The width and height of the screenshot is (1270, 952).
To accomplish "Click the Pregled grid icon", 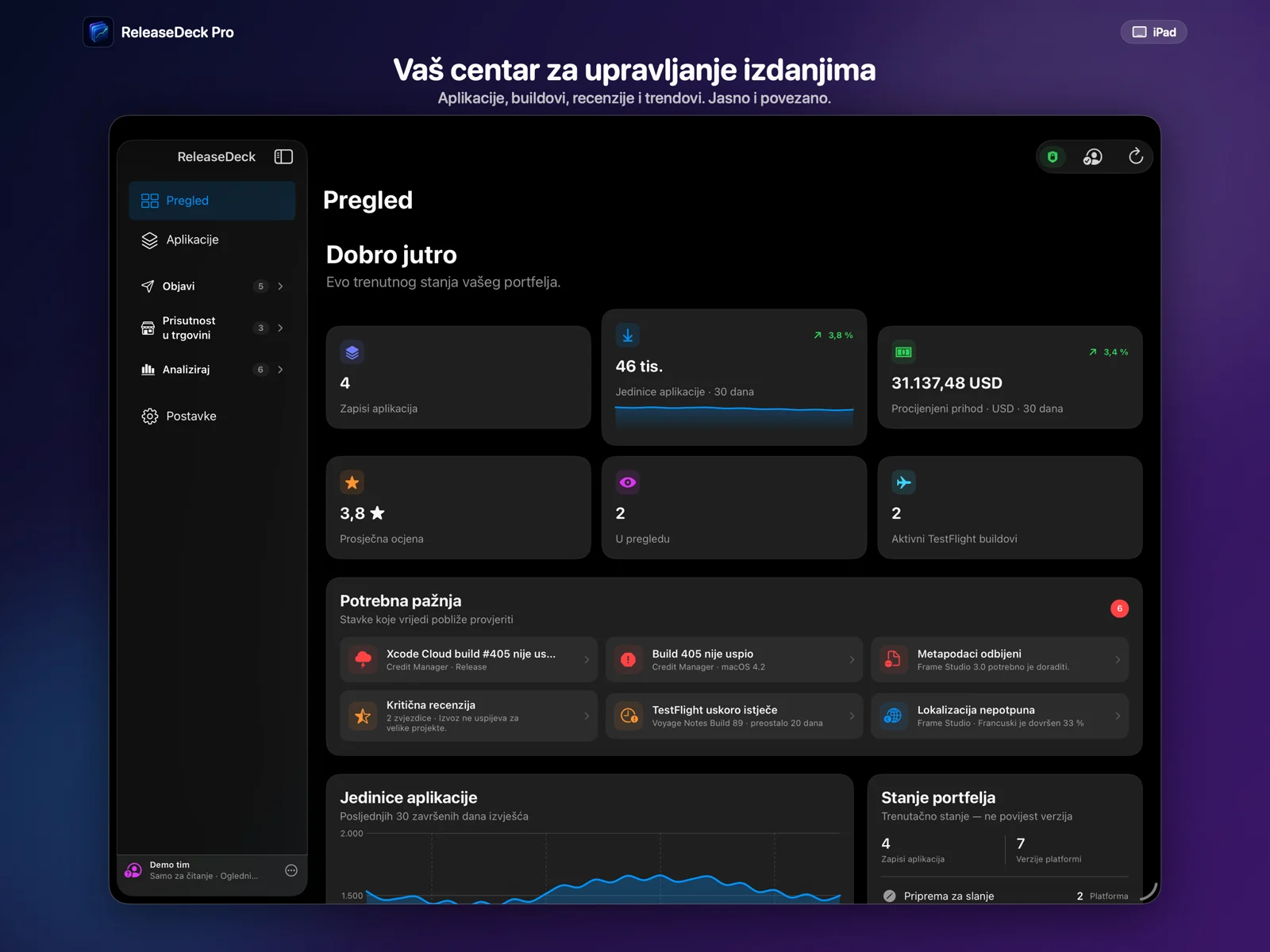I will [150, 201].
